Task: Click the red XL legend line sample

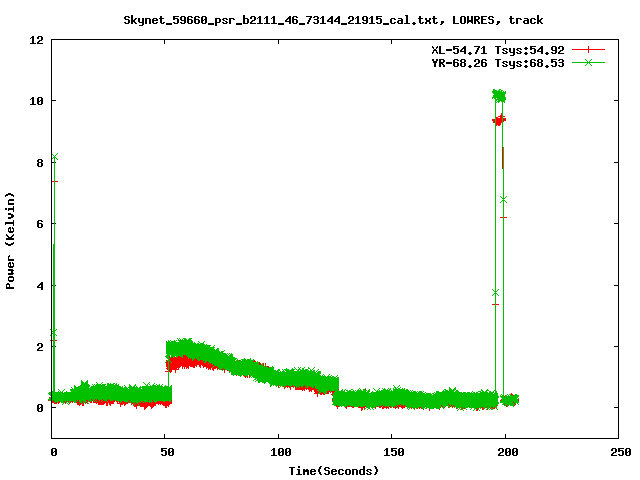Action: tap(588, 50)
